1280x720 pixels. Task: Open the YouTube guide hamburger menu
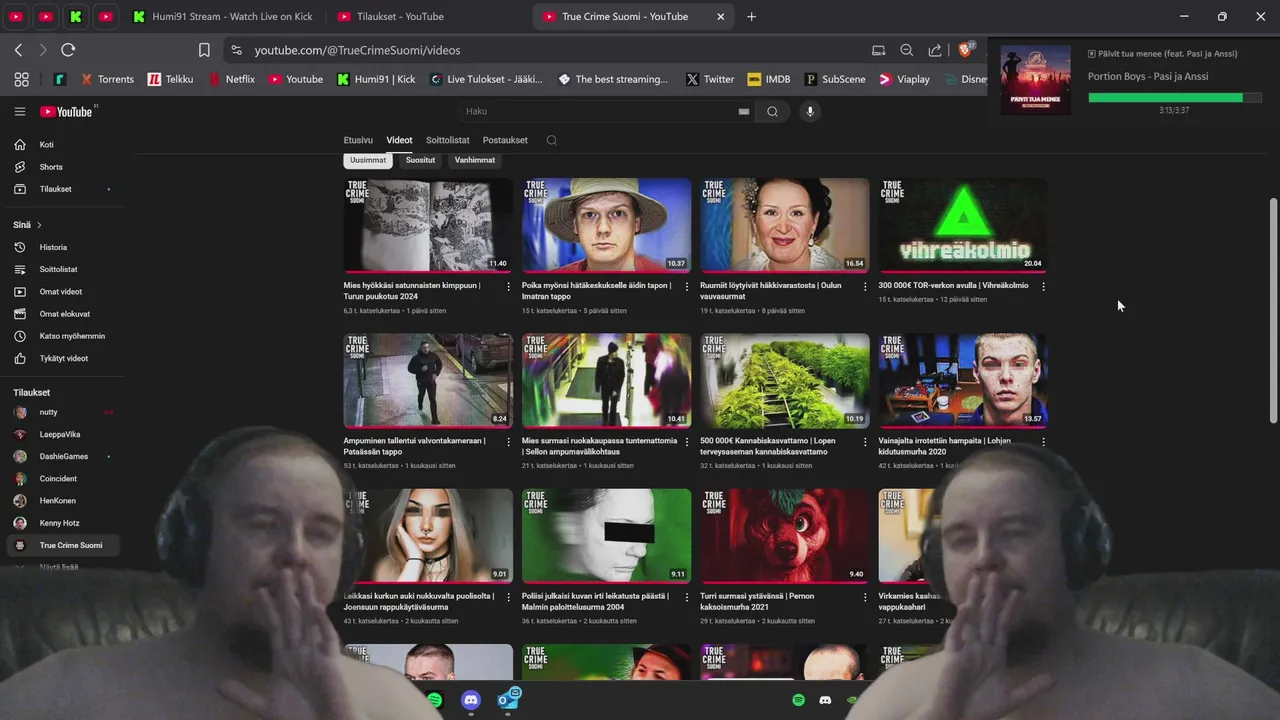19,112
